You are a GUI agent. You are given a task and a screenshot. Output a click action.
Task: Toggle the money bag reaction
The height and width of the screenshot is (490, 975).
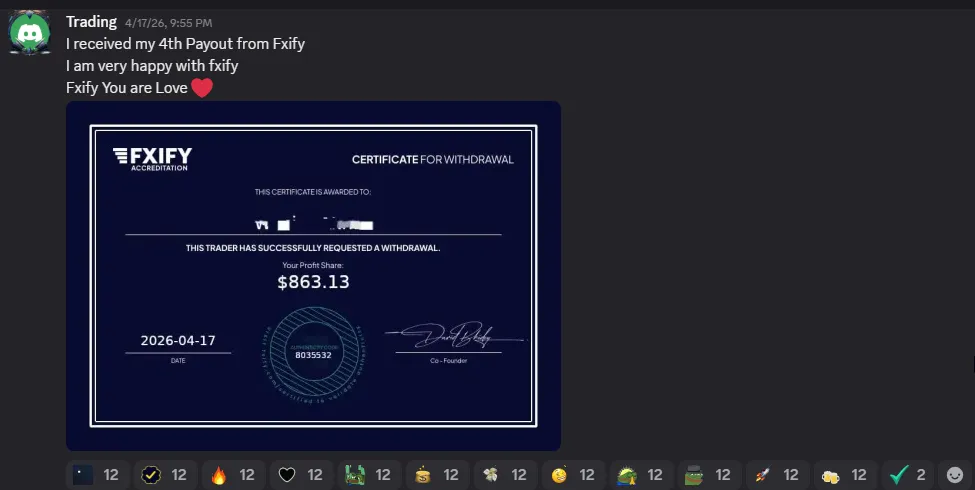point(437,475)
